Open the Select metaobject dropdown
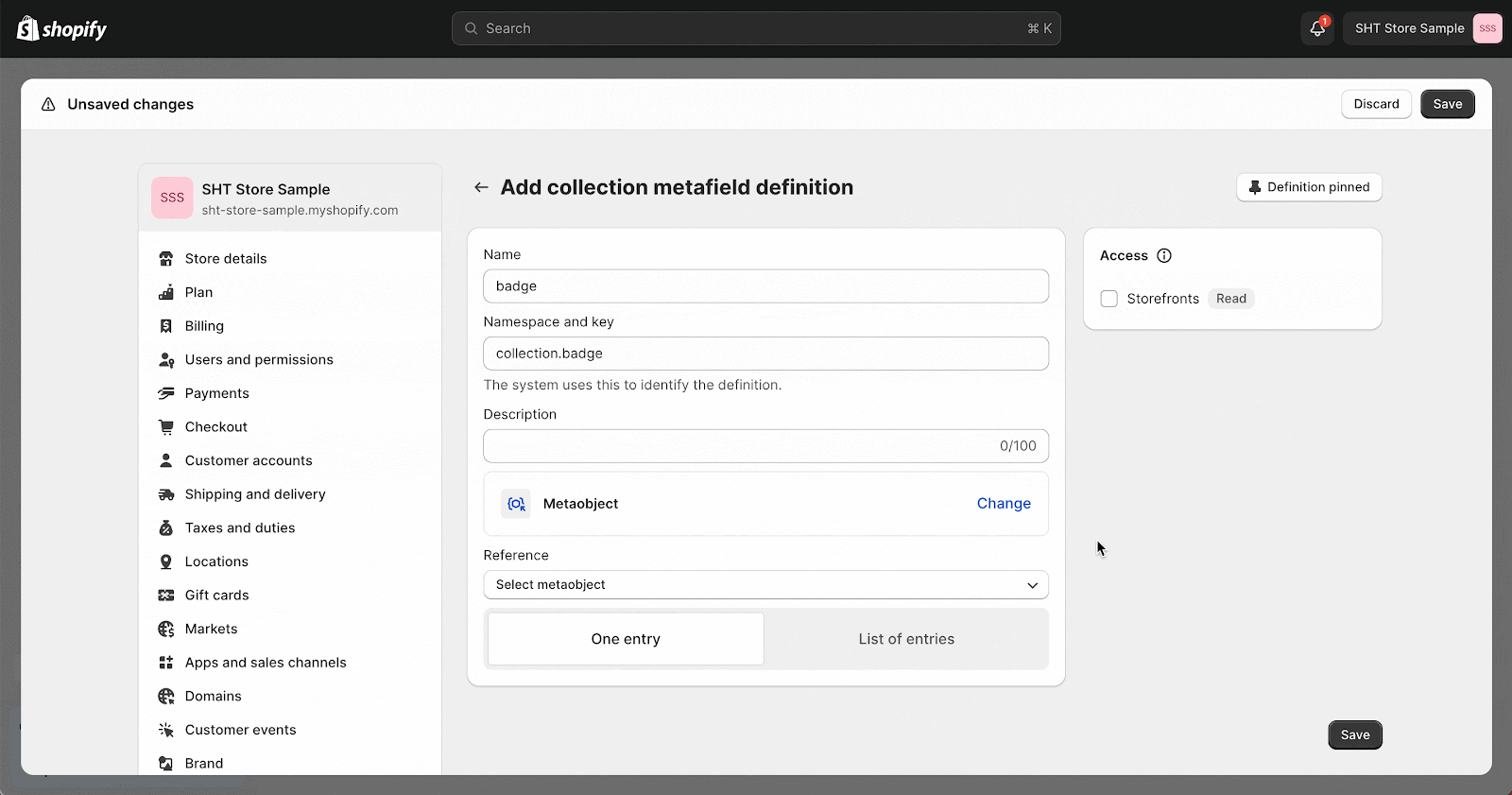Screen dimensions: 1512x795 coord(765,585)
